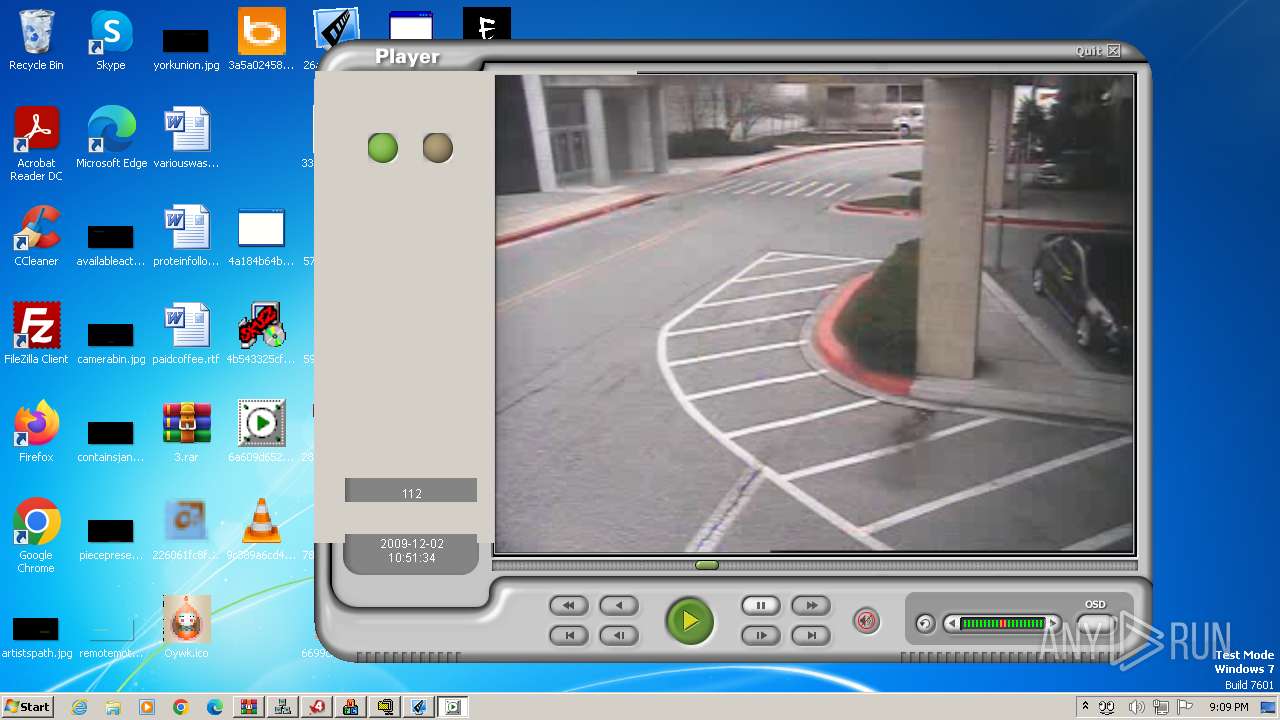Click the 112 channel field
Viewport: 1280px width, 720px height.
411,490
